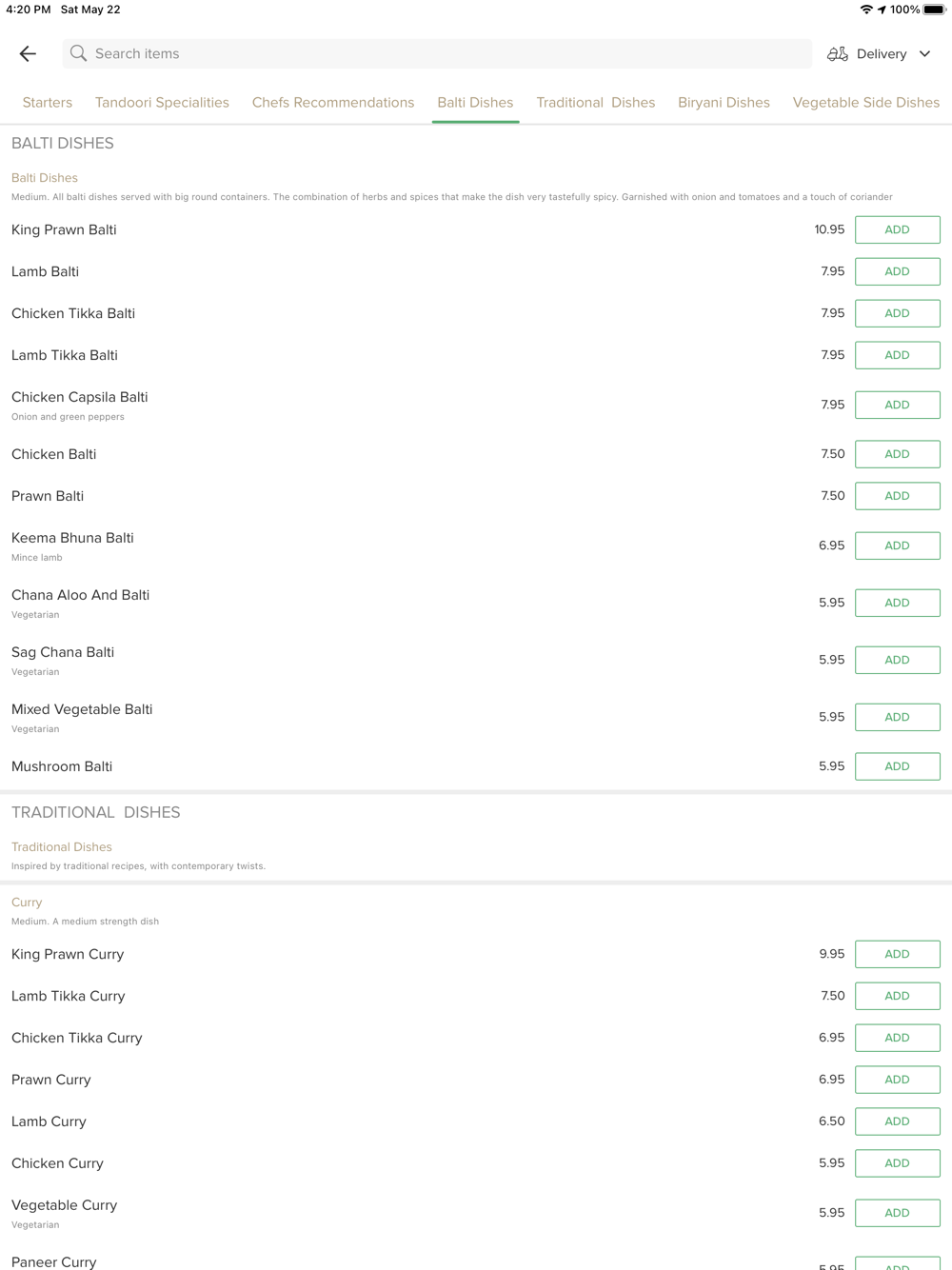The image size is (952, 1270).
Task: Add Mushroom Balti to order
Action: 898,766
